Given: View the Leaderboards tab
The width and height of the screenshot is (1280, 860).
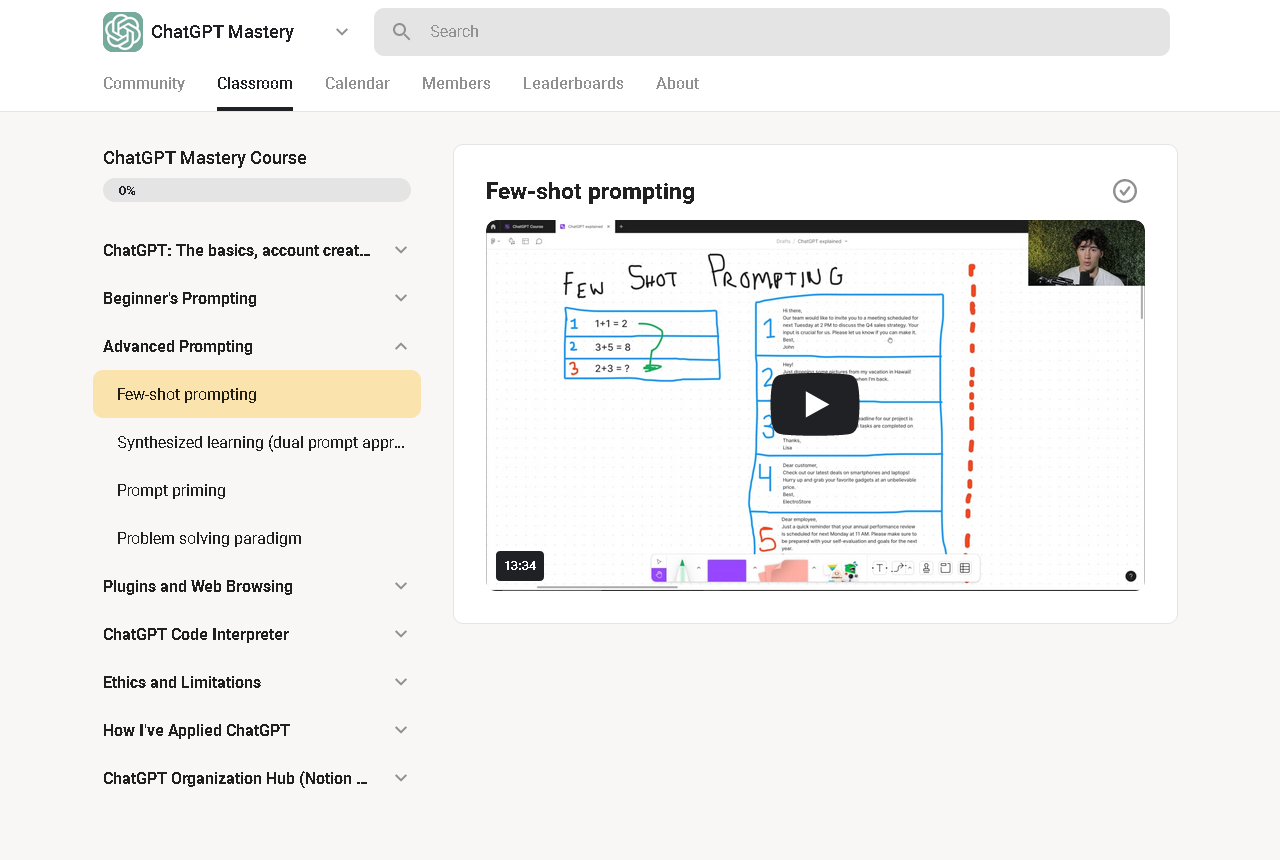Looking at the screenshot, I should (x=573, y=84).
